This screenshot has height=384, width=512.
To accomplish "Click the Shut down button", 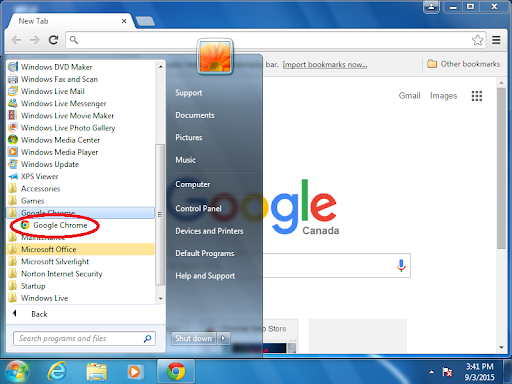I will click(x=194, y=338).
